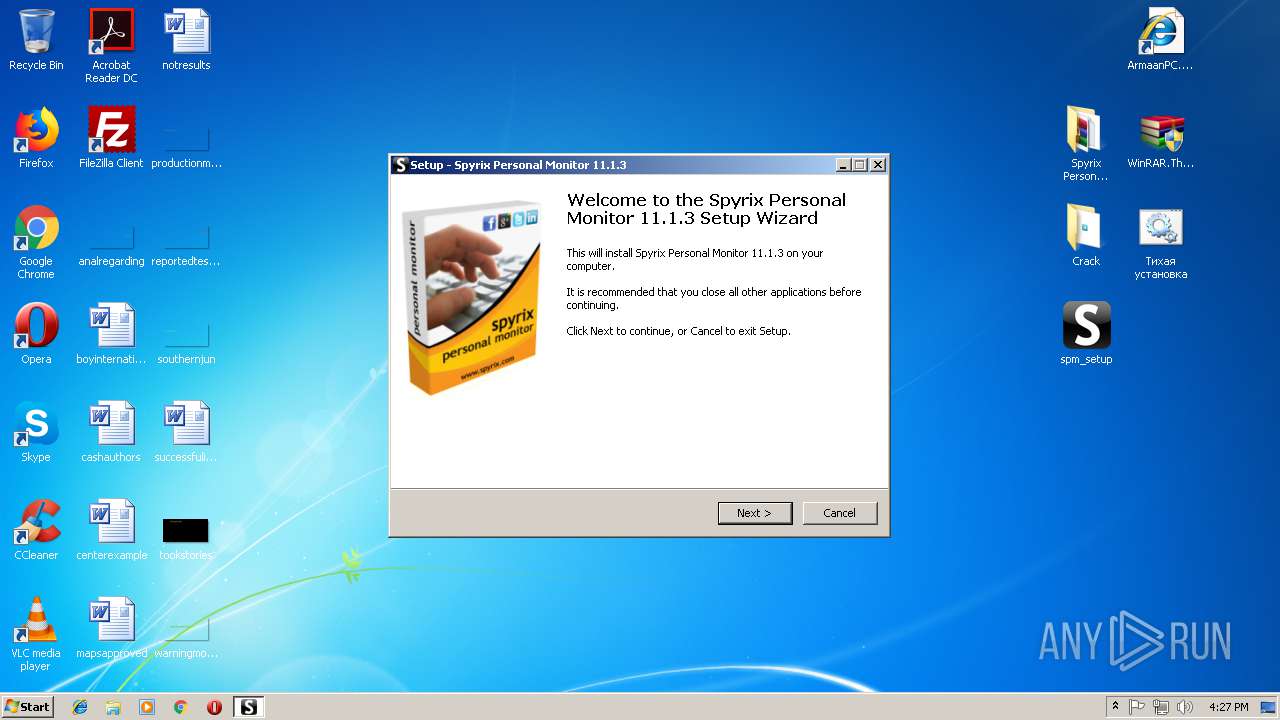Click the Show desktop button
This screenshot has width=1280, height=720.
click(x=1269, y=707)
